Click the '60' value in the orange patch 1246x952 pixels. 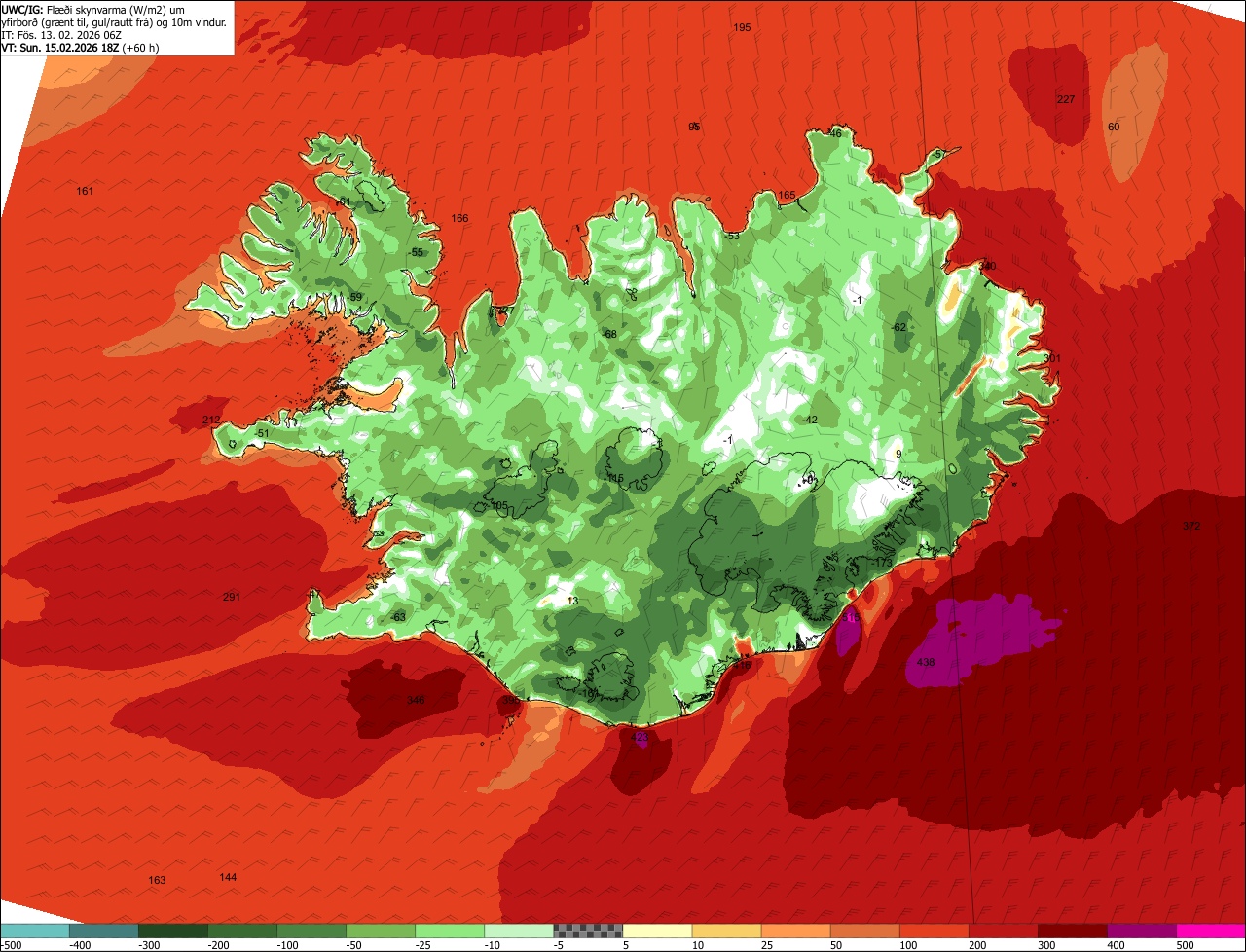pyautogui.click(x=1114, y=127)
